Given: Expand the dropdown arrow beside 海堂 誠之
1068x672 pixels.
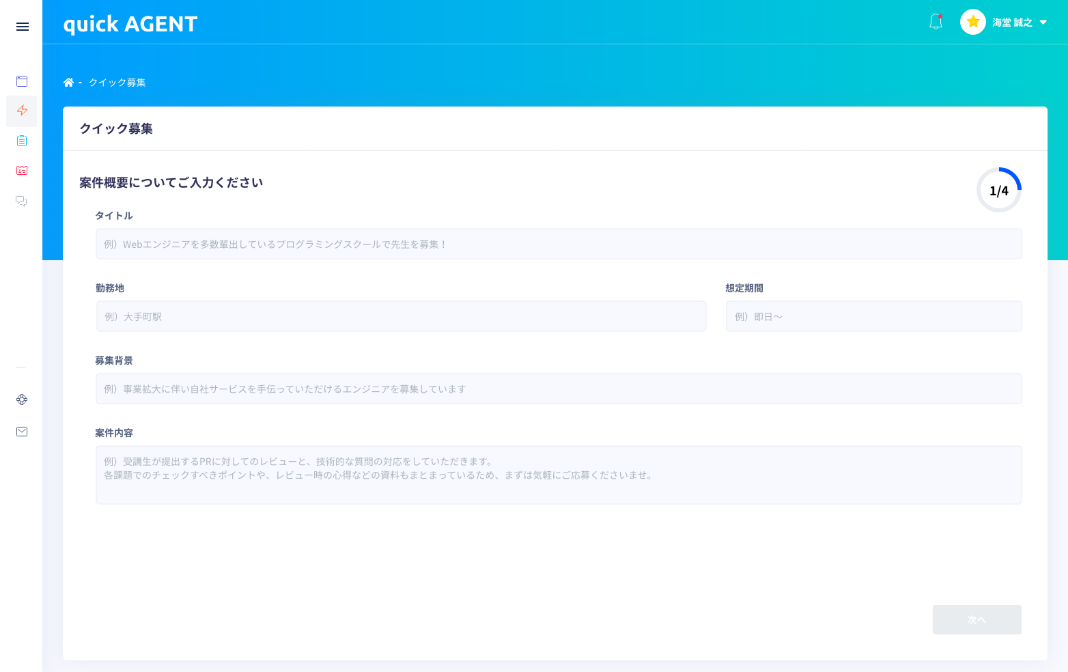Looking at the screenshot, I should [x=1044, y=22].
